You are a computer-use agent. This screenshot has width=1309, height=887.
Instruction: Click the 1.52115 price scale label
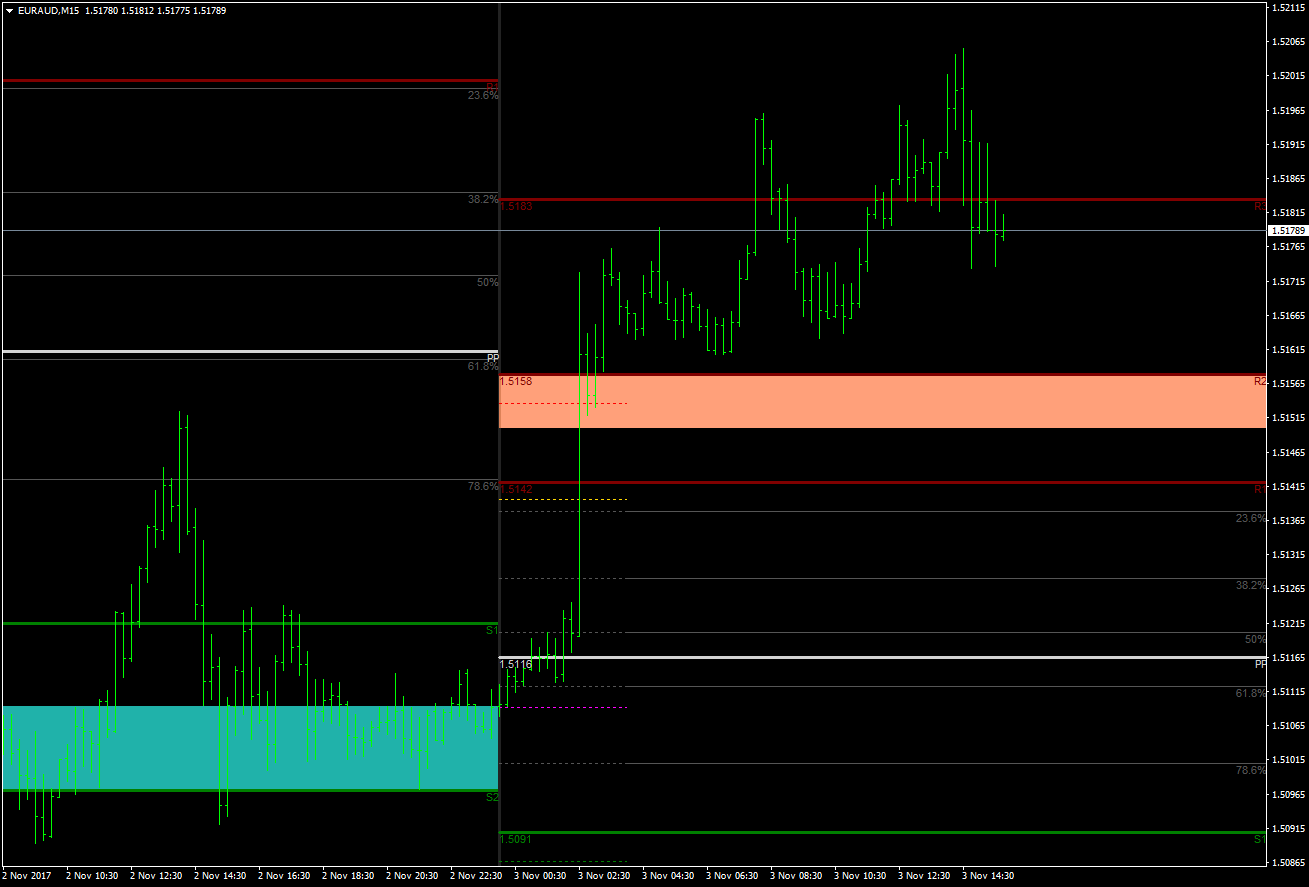tap(1288, 8)
